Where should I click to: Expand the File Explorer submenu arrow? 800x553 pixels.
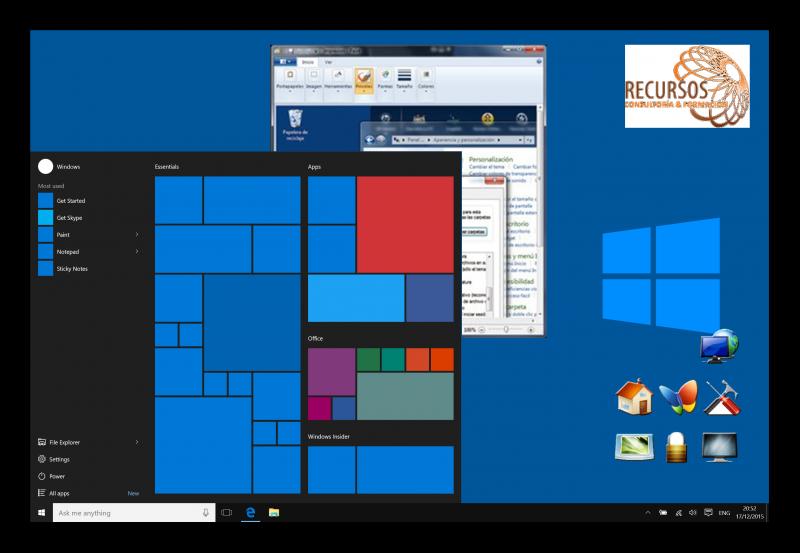(137, 442)
